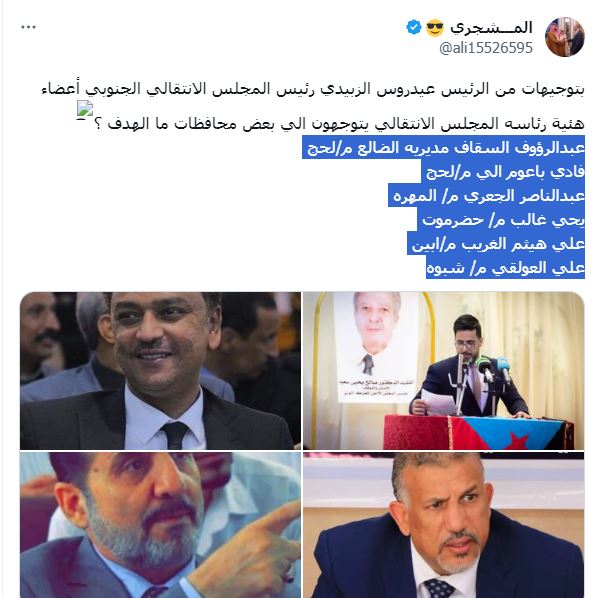Open the three-dot more options menu
Screen dimensions: 595x598
click(x=28, y=27)
